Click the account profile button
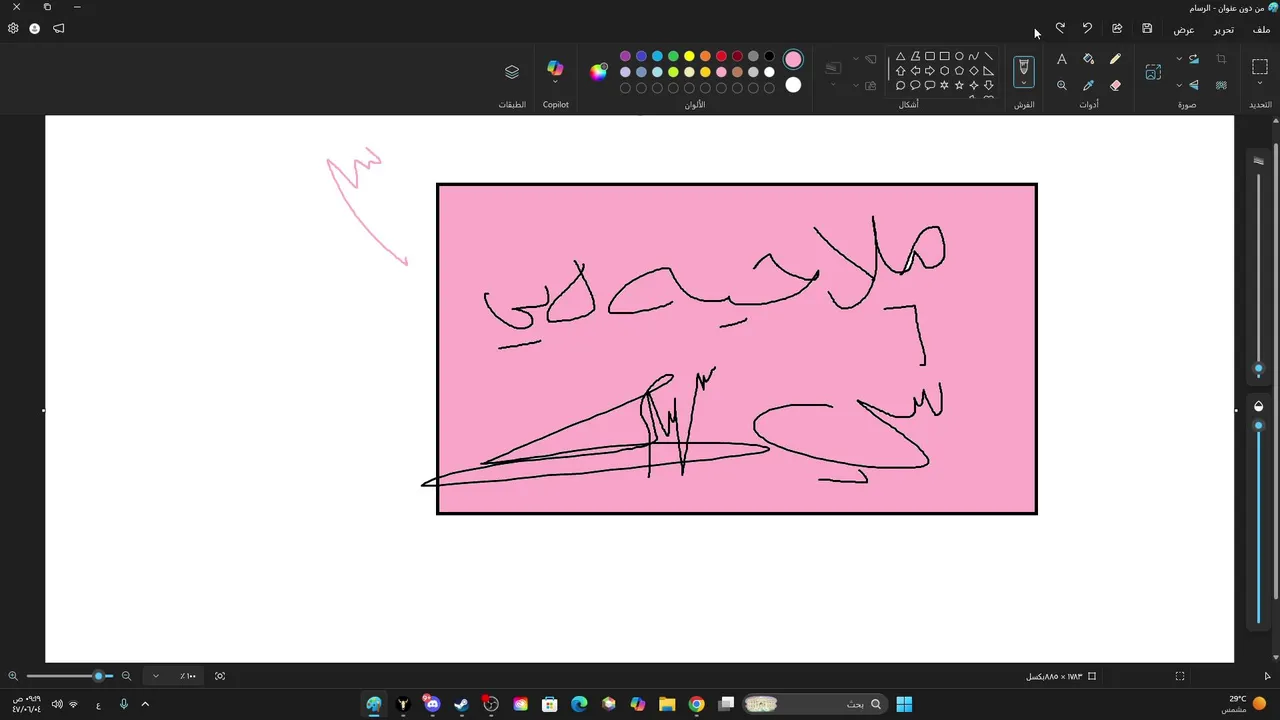This screenshot has width=1280, height=720. [x=35, y=28]
